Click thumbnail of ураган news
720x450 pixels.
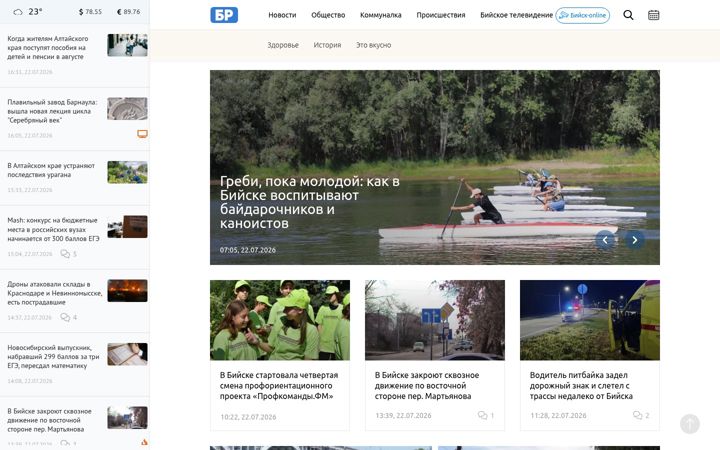point(127,172)
